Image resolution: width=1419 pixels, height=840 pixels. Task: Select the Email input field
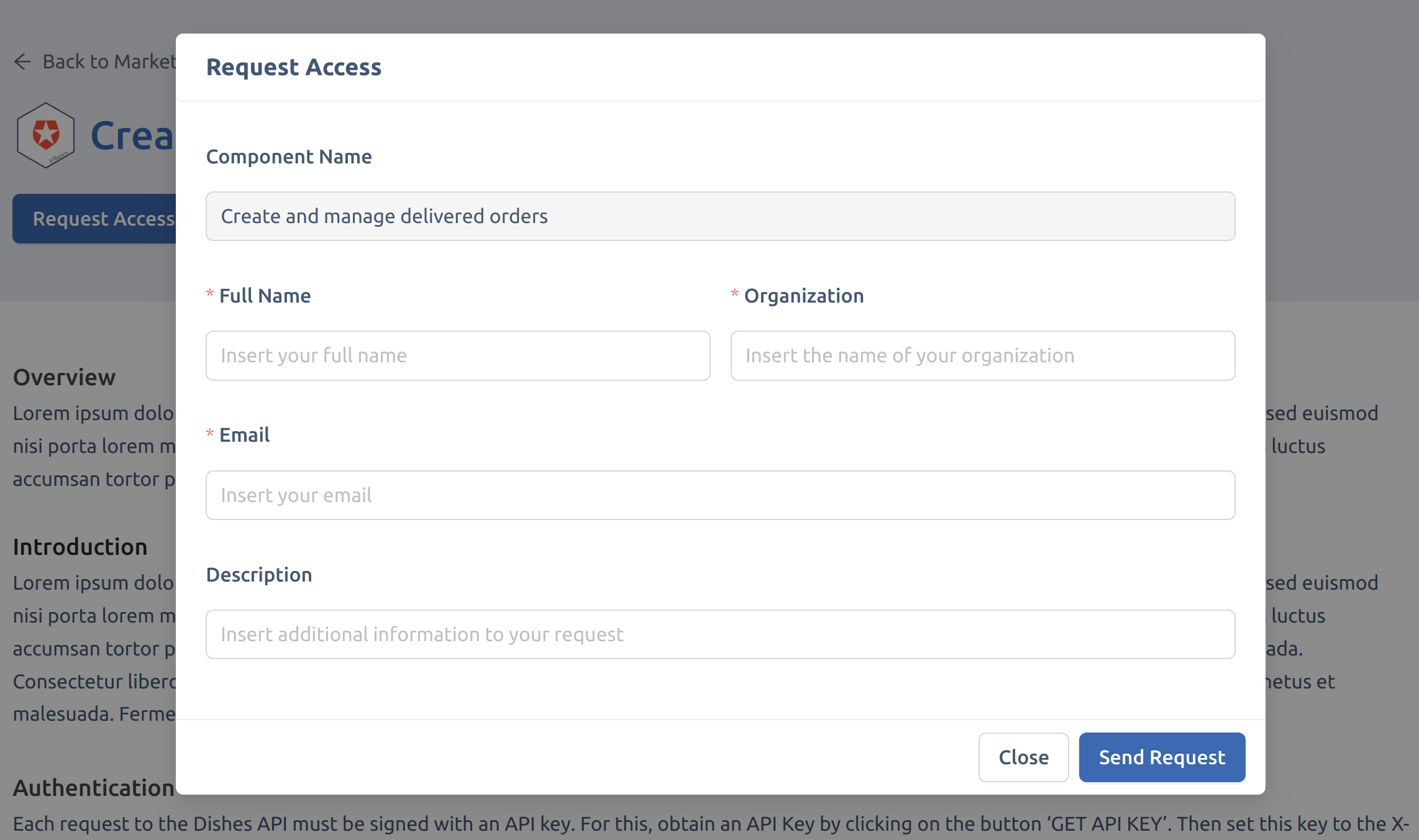720,495
